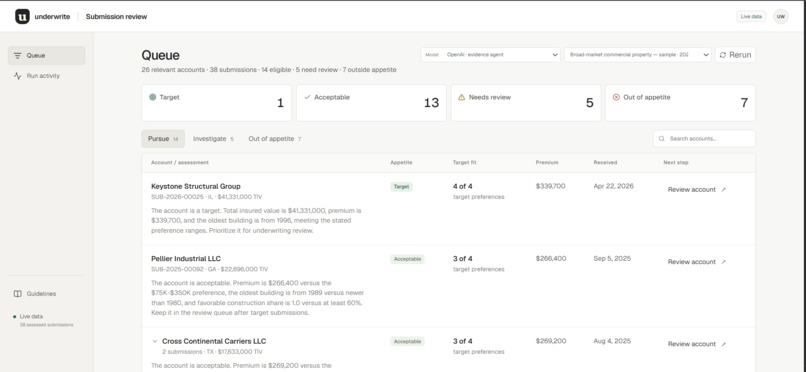Image resolution: width=806 pixels, height=372 pixels.
Task: Click the Aug 4, 2025 received date
Action: point(612,341)
